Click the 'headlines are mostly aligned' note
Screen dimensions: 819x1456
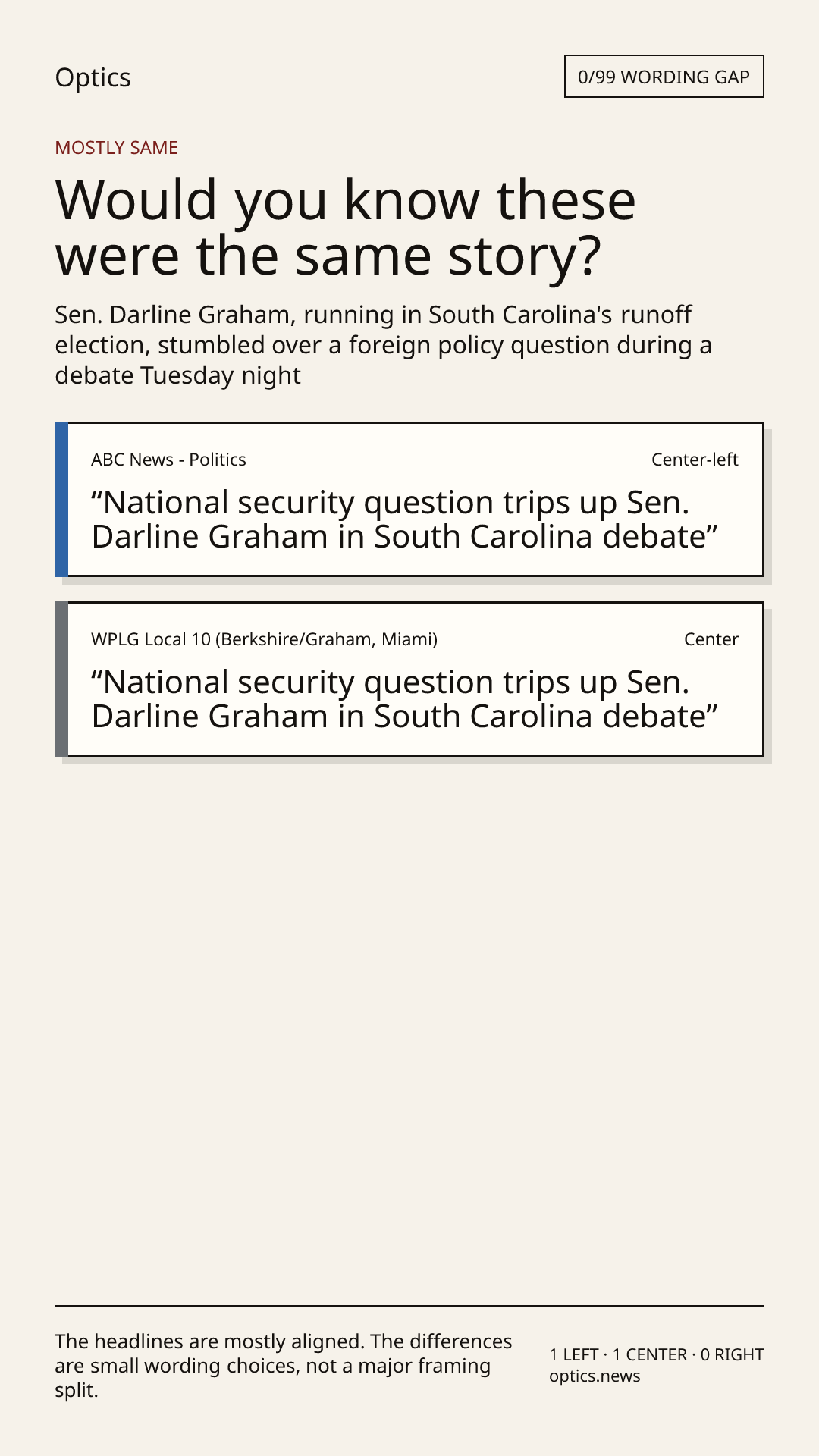point(284,1366)
